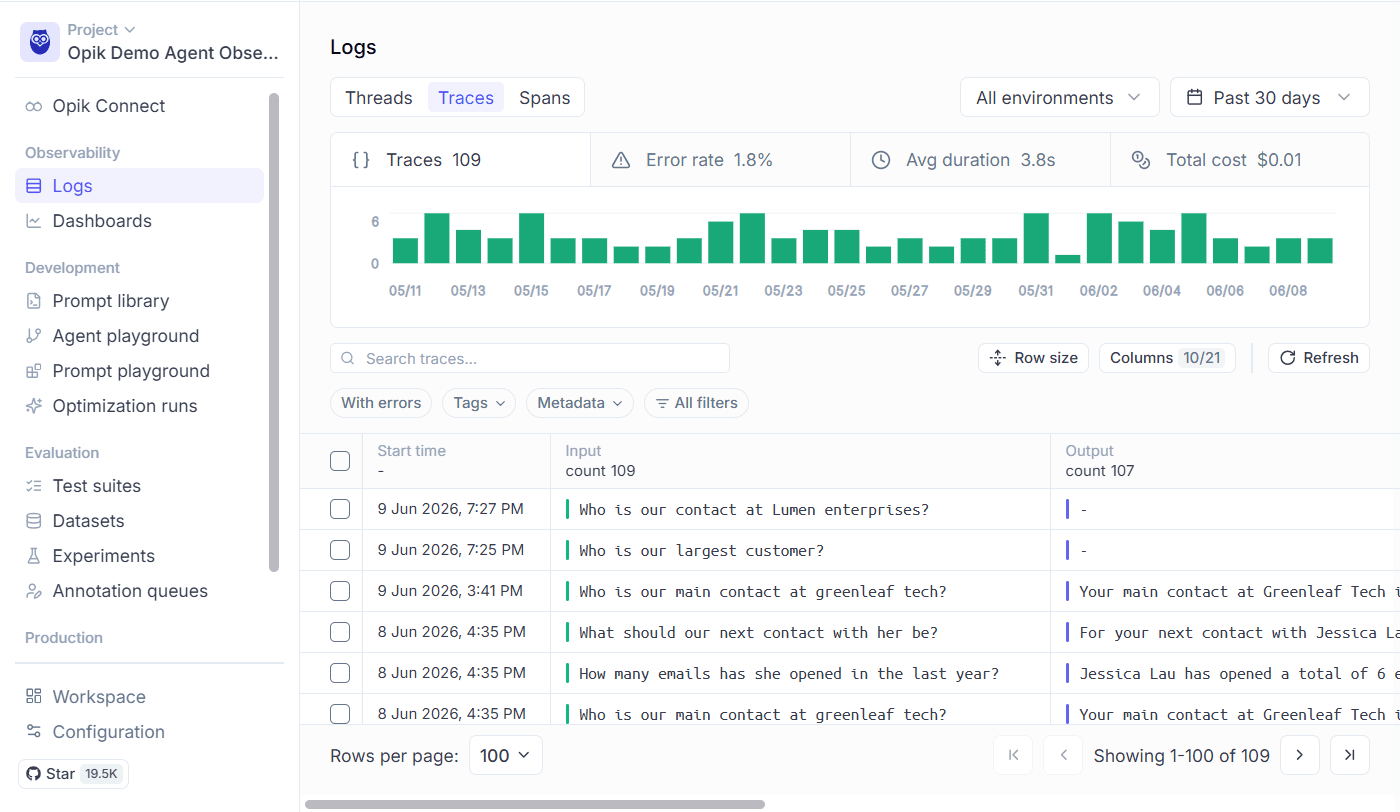Viewport: 1400px width, 812px height.
Task: Open the All environments dropdown
Action: point(1060,98)
